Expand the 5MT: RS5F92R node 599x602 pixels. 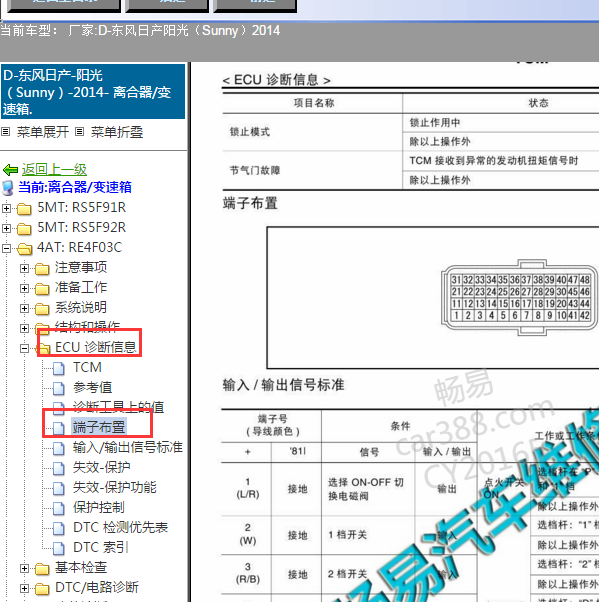pos(6,228)
